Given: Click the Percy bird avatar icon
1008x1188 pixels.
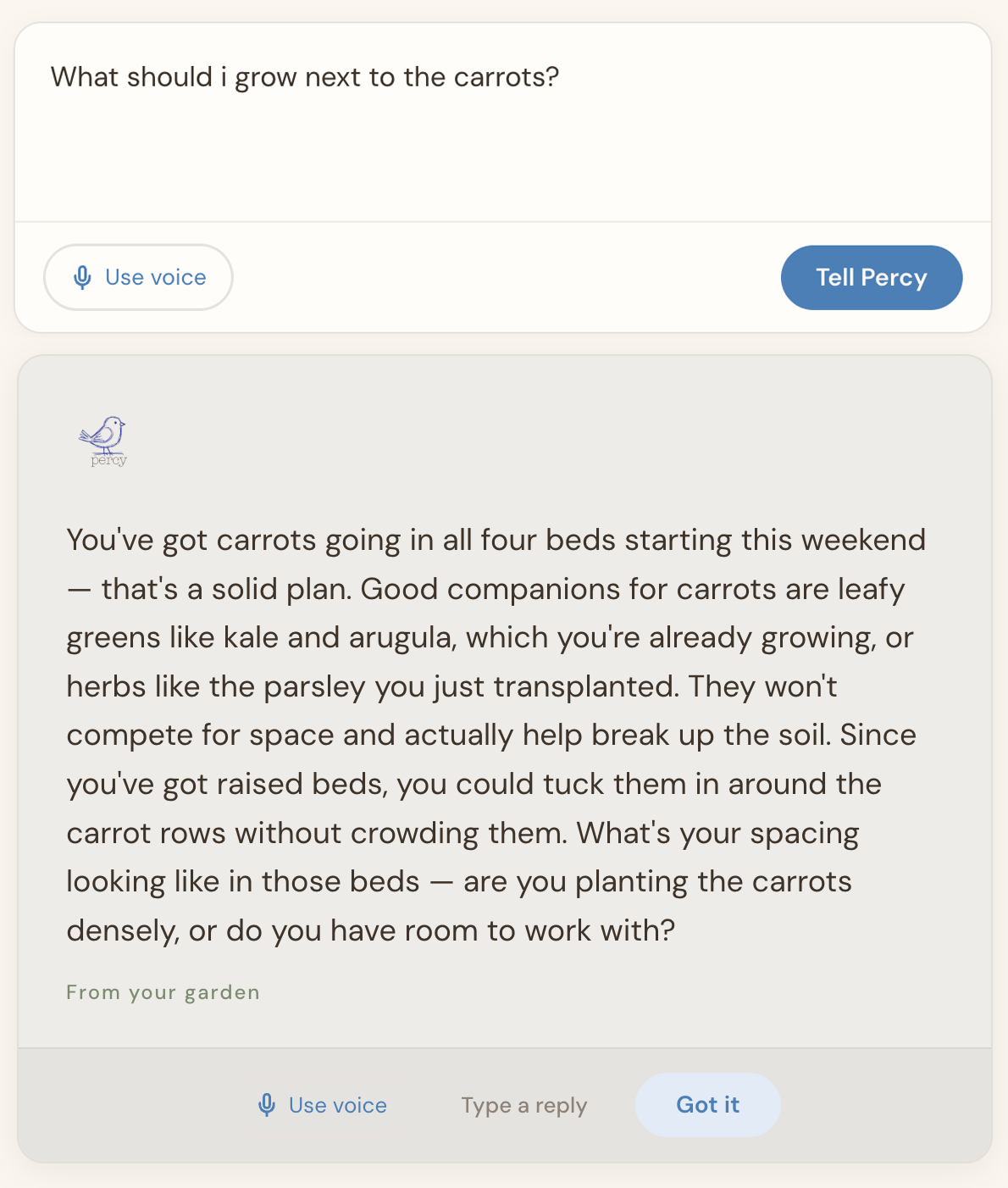Looking at the screenshot, I should point(103,434).
